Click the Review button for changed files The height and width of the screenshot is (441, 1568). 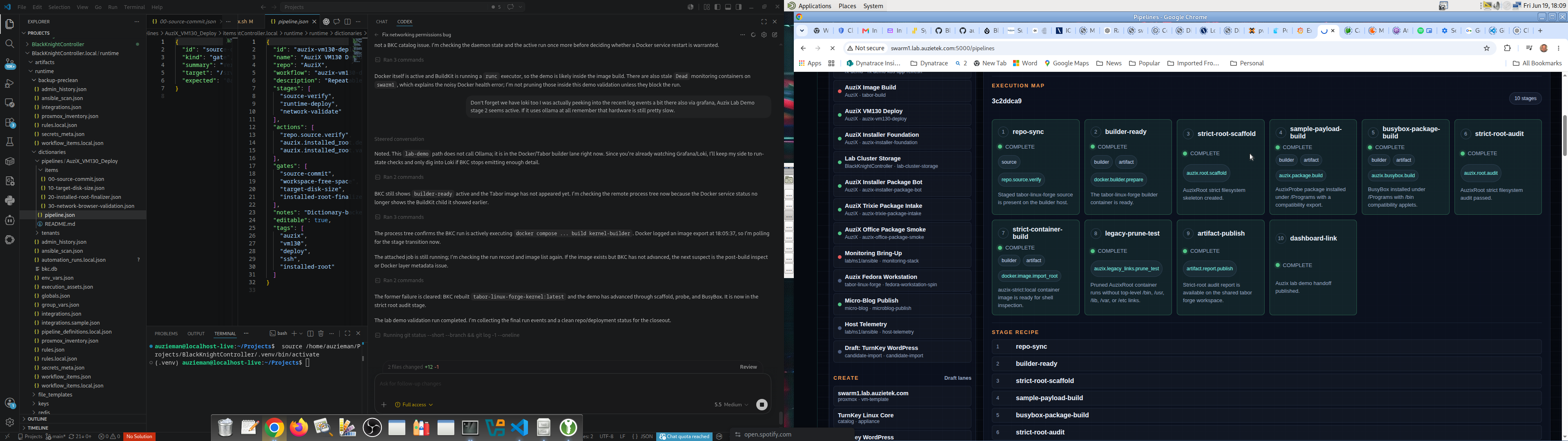(x=749, y=367)
